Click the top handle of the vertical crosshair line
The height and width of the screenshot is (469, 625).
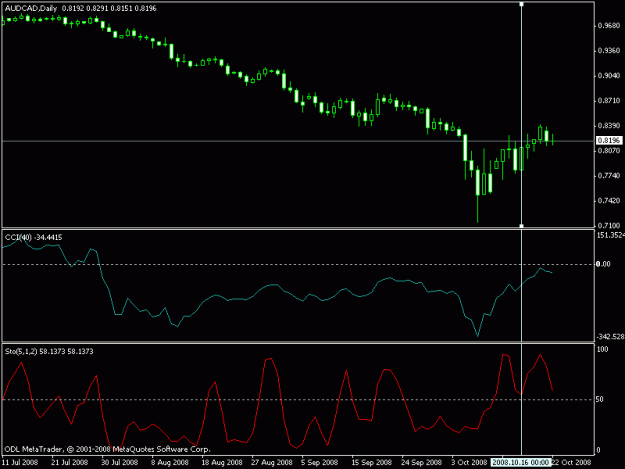[521, 4]
